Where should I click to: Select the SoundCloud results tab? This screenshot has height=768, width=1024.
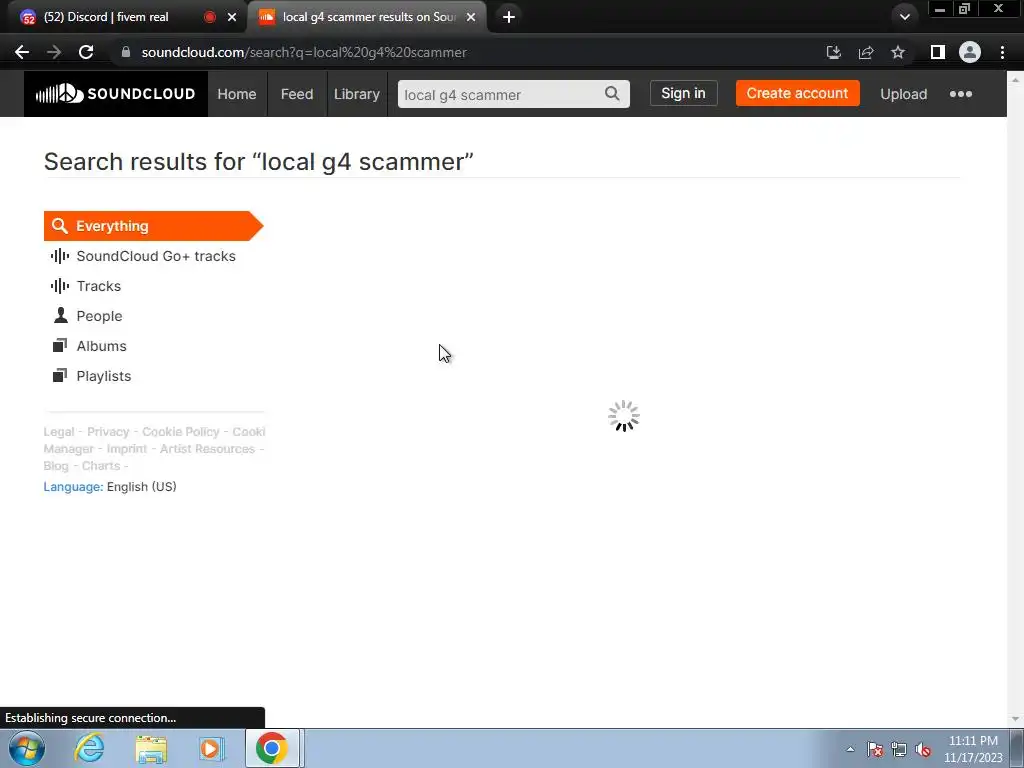point(367,17)
